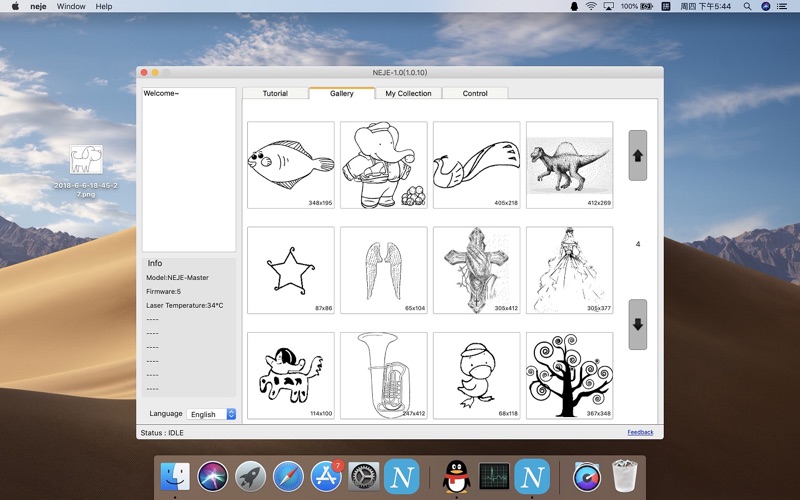Click the Feedback link
The width and height of the screenshot is (800, 500).
(640, 432)
